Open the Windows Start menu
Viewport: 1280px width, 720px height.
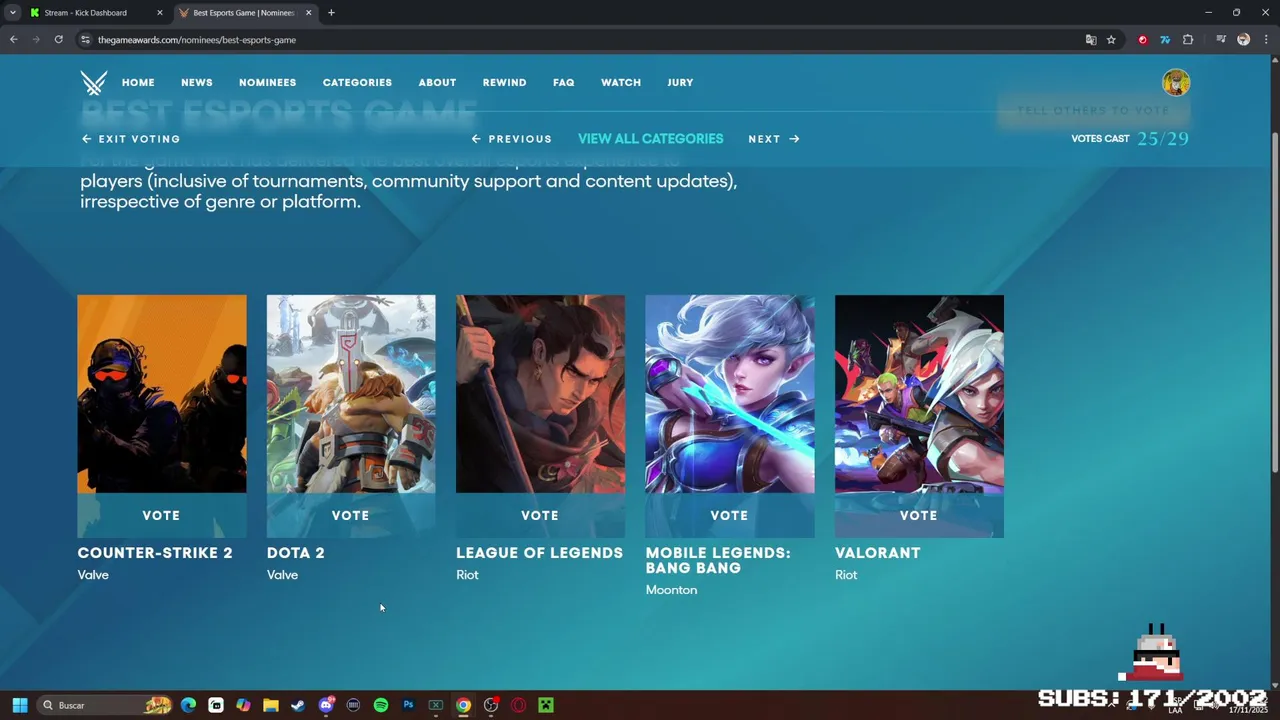pos(19,705)
